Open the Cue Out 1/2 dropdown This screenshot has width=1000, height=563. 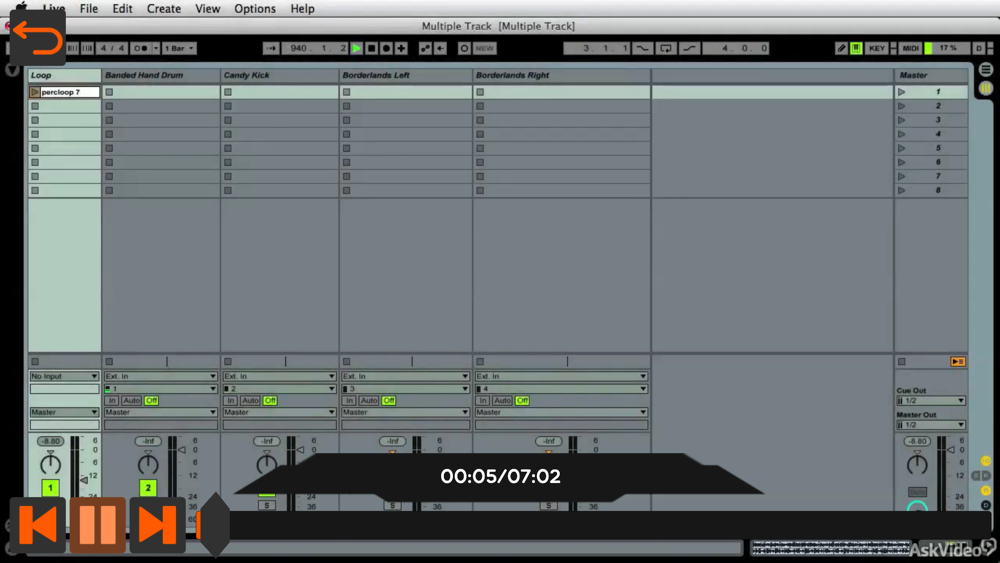point(930,400)
